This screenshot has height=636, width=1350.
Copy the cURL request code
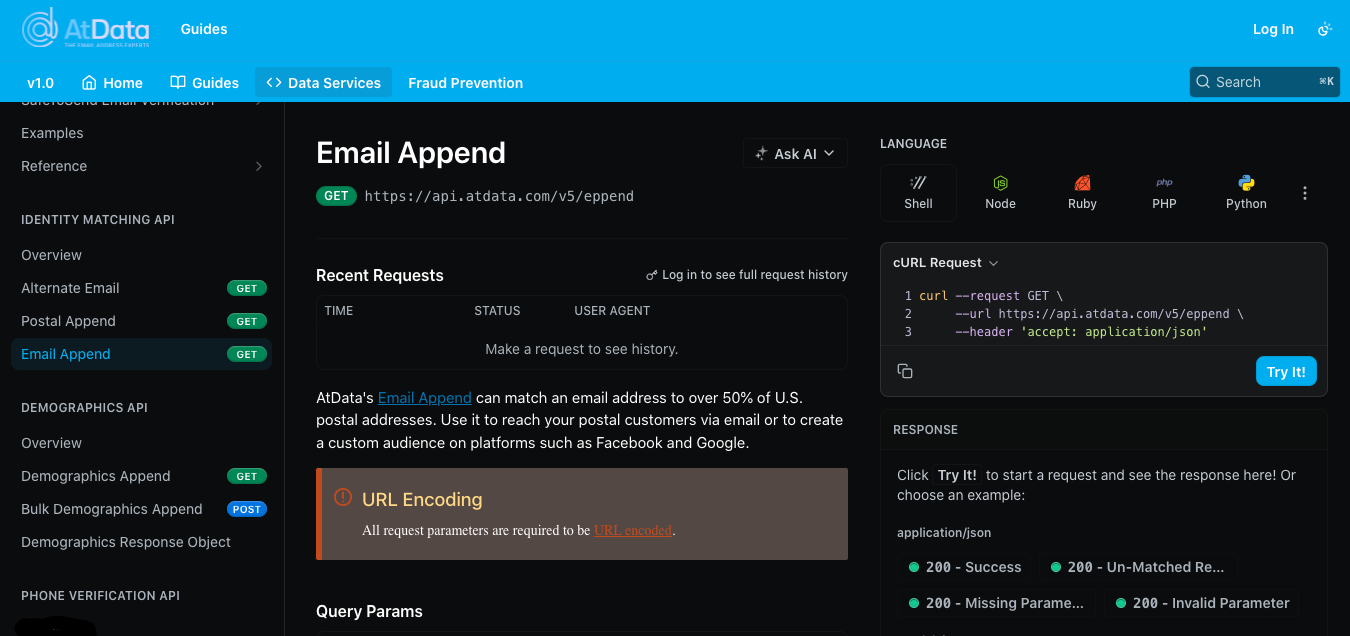click(x=905, y=371)
